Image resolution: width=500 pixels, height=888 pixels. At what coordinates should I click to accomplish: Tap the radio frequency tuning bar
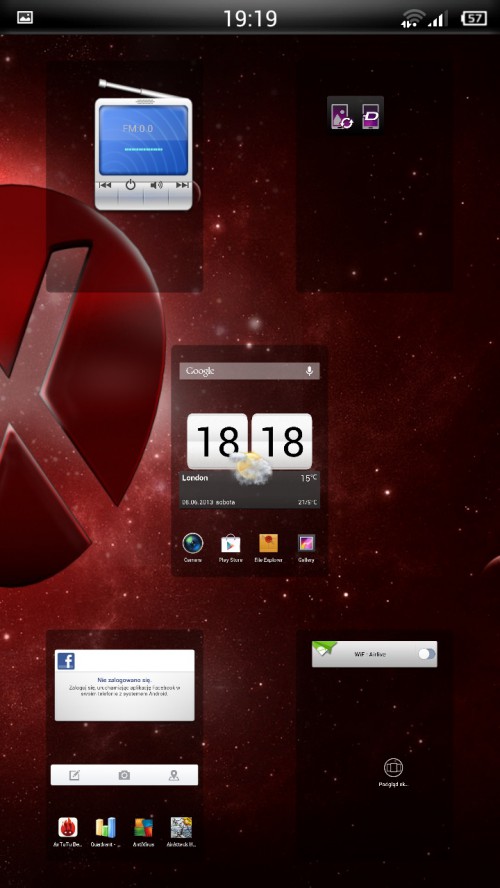pos(143,149)
